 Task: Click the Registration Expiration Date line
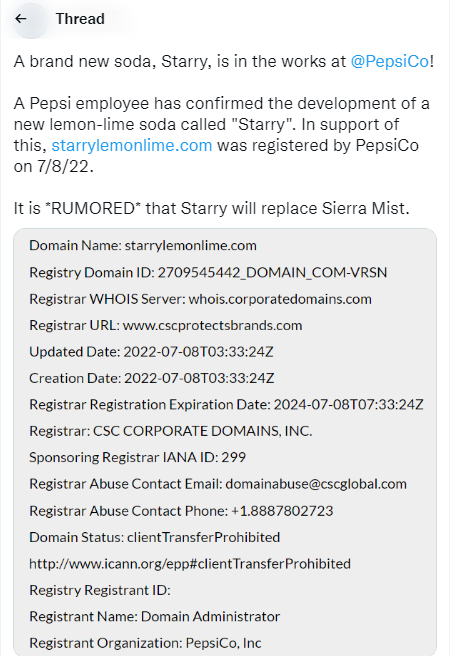226,405
